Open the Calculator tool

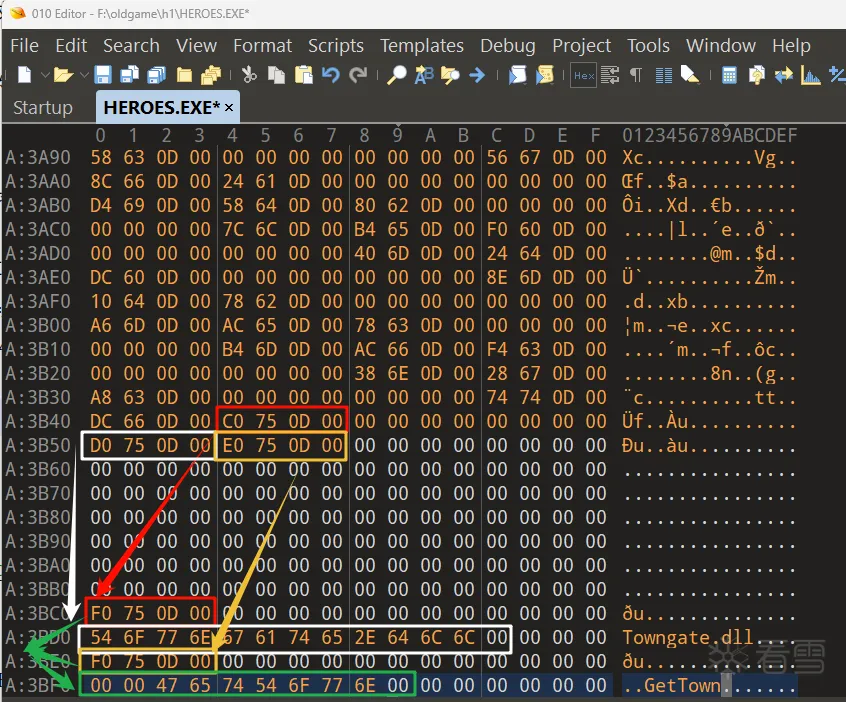click(730, 75)
